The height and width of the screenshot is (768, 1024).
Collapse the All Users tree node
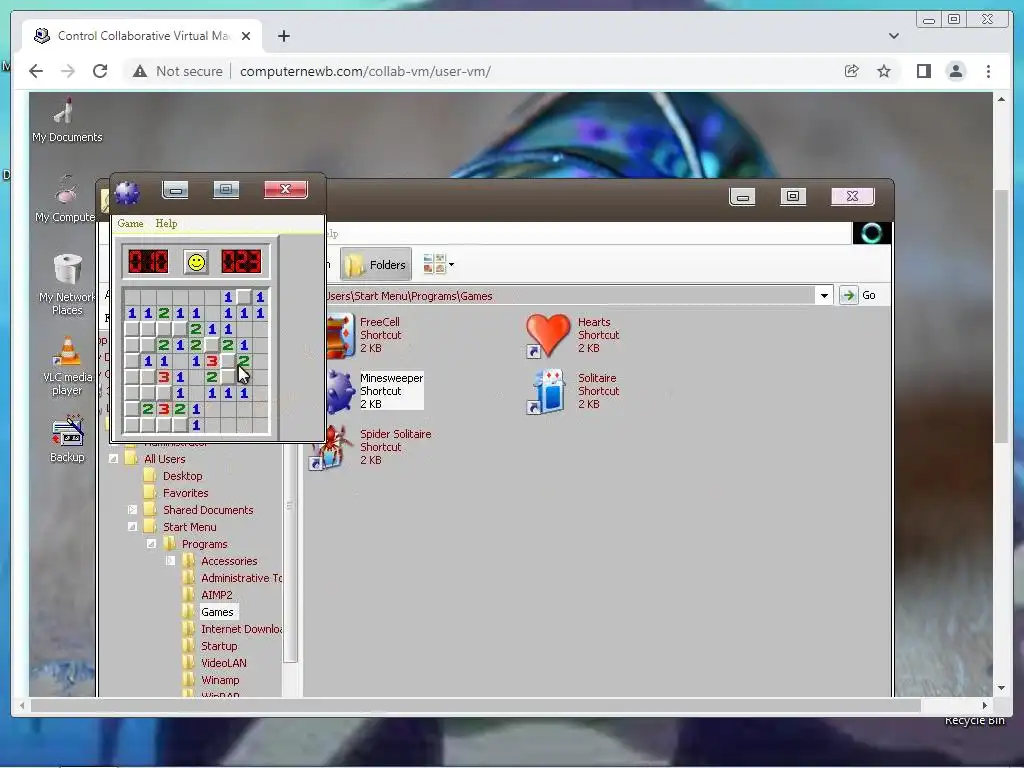pyautogui.click(x=113, y=459)
